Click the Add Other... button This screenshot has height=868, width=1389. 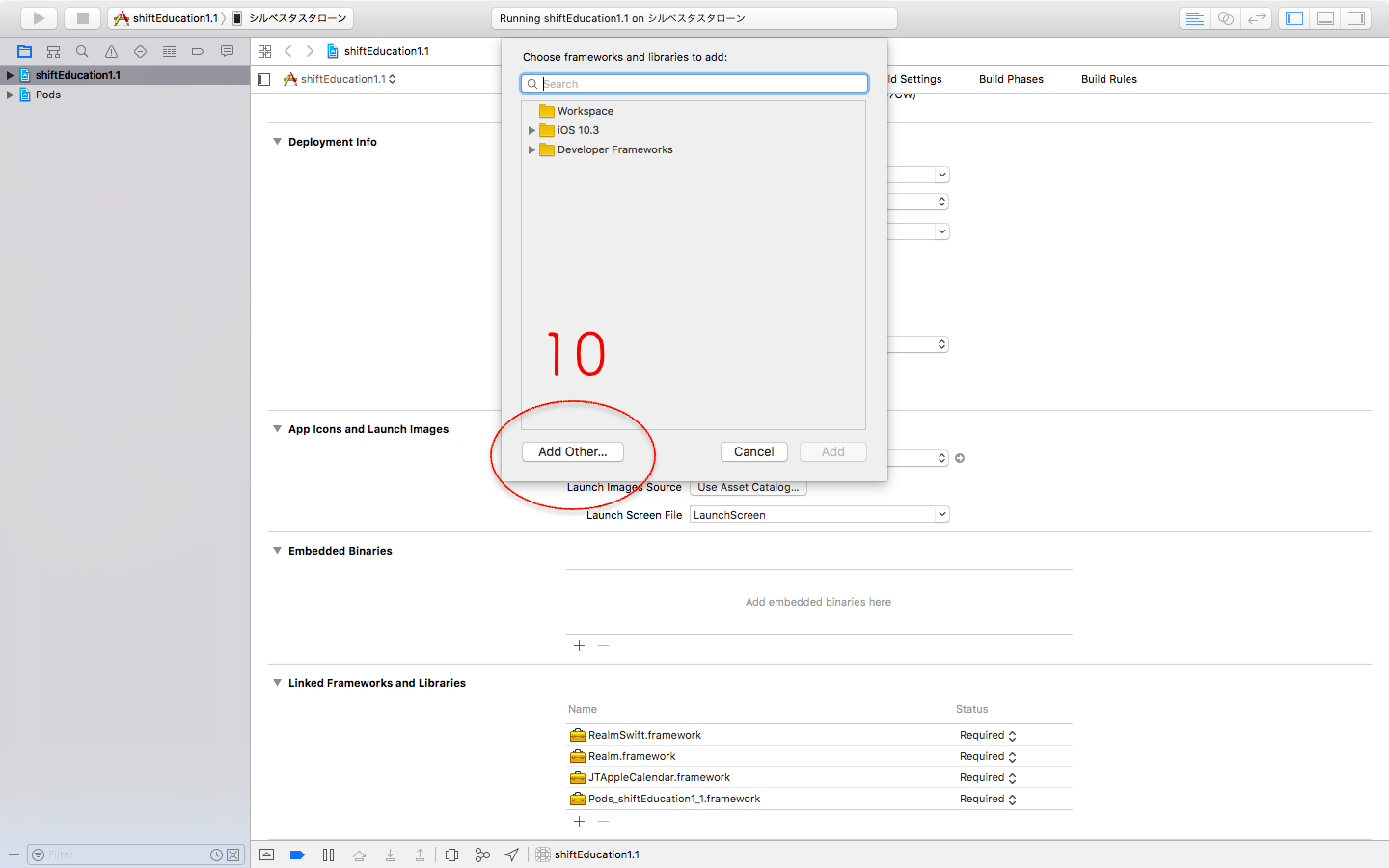pyautogui.click(x=572, y=451)
